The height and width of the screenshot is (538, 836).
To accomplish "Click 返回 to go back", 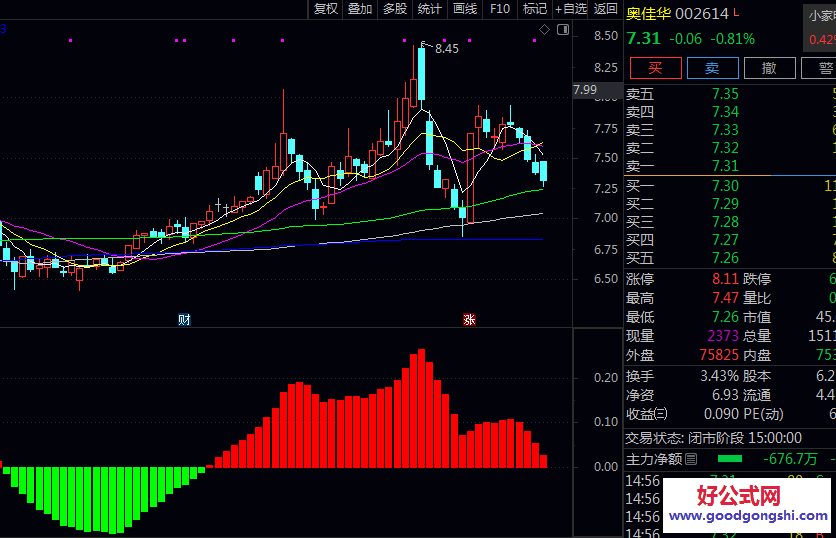I will point(606,9).
